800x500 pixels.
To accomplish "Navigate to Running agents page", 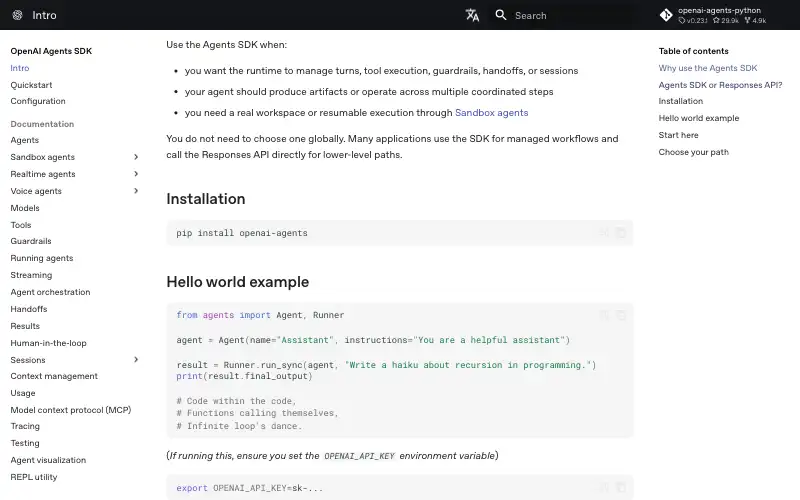I will pyautogui.click(x=42, y=258).
